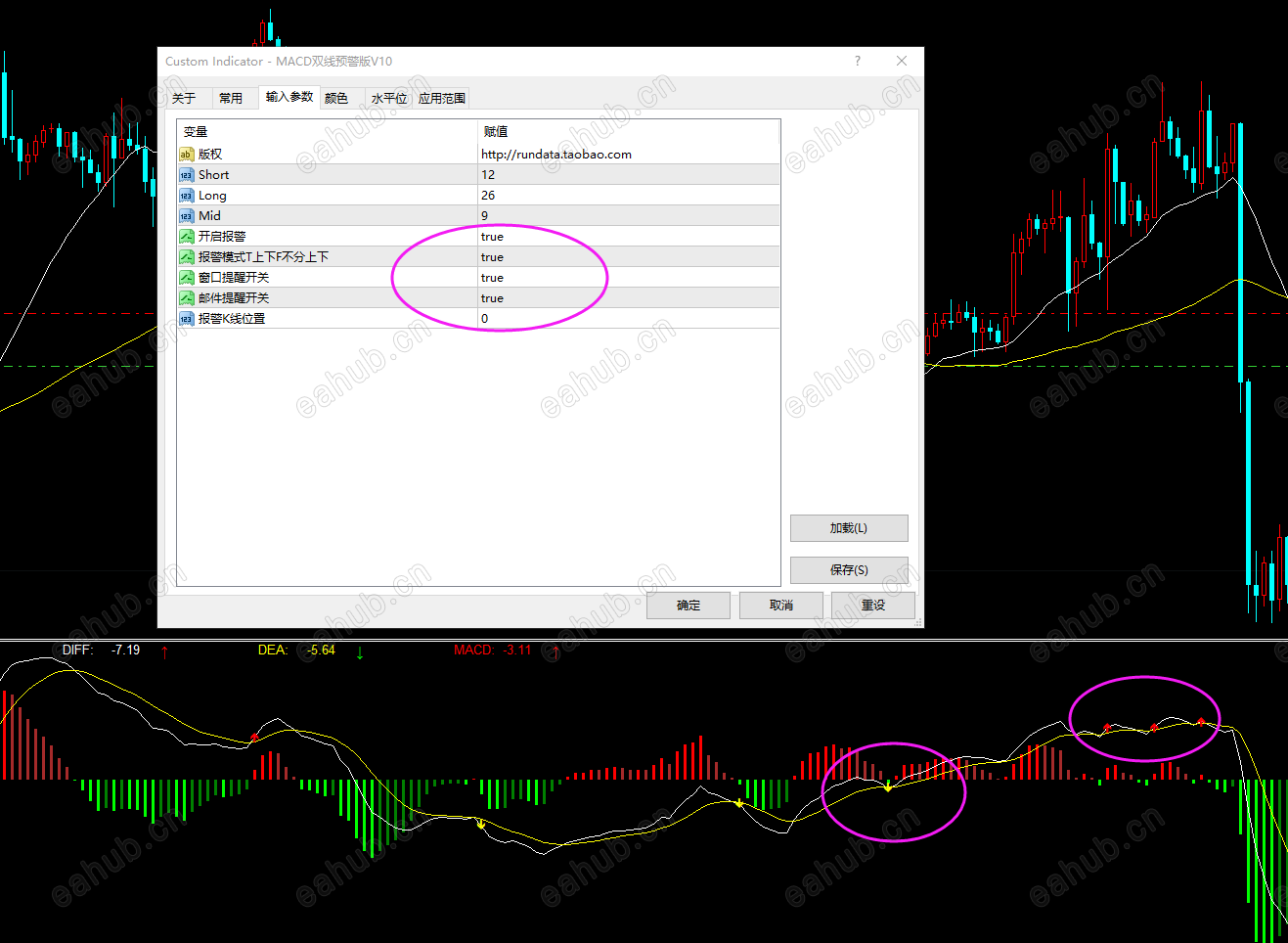The image size is (1288, 943).
Task: Click the 报警K线位置 integer parameter icon
Action: (186, 319)
